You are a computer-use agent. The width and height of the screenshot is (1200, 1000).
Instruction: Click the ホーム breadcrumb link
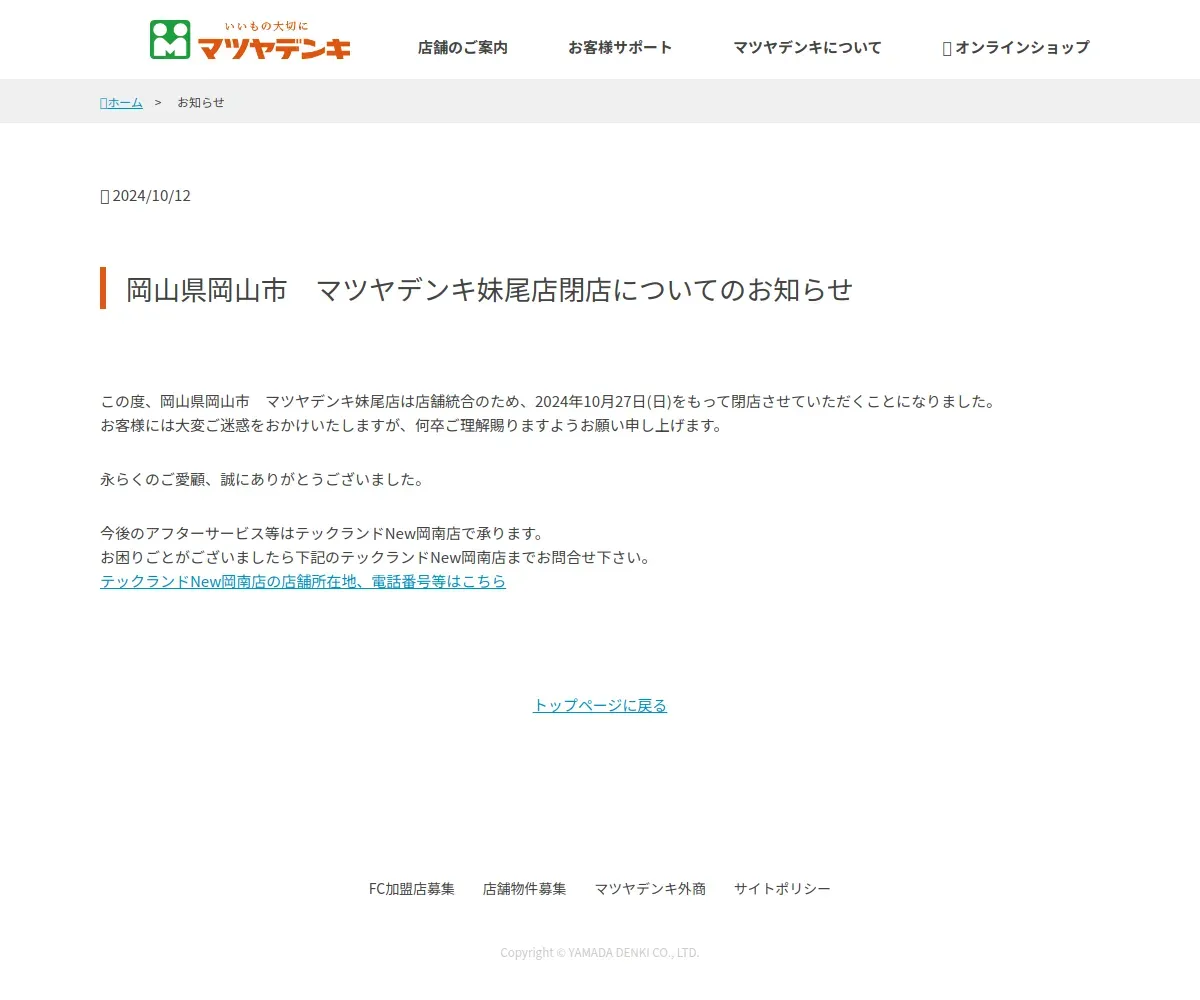click(122, 102)
